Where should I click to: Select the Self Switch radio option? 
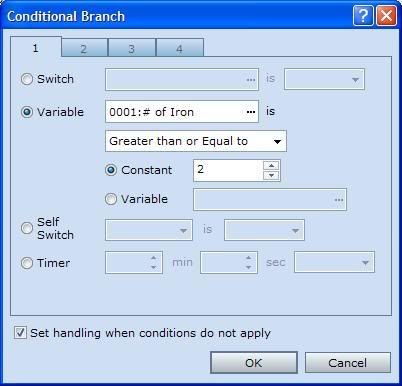tap(27, 228)
